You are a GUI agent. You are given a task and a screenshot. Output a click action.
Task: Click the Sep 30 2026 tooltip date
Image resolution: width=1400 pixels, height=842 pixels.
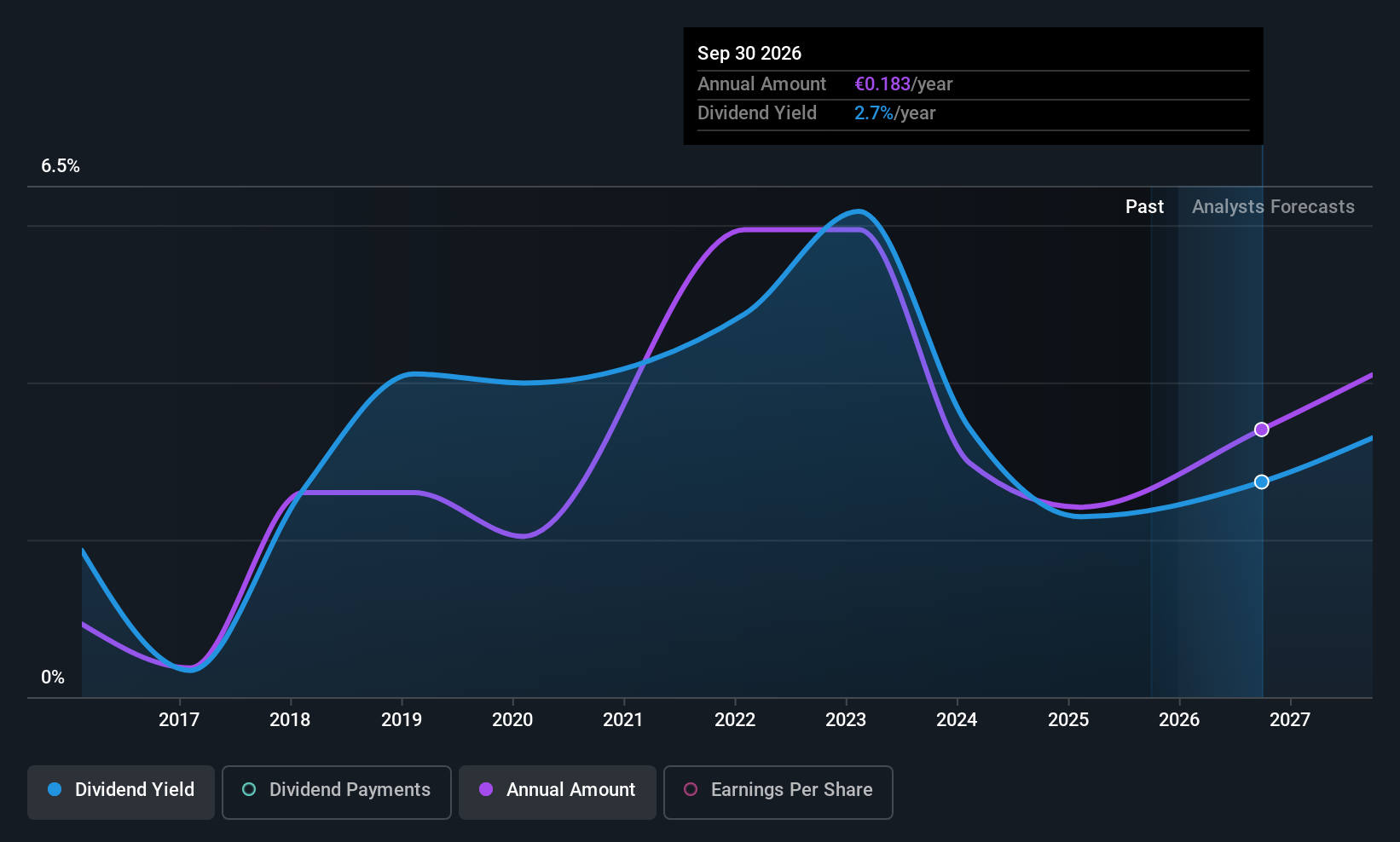point(749,54)
